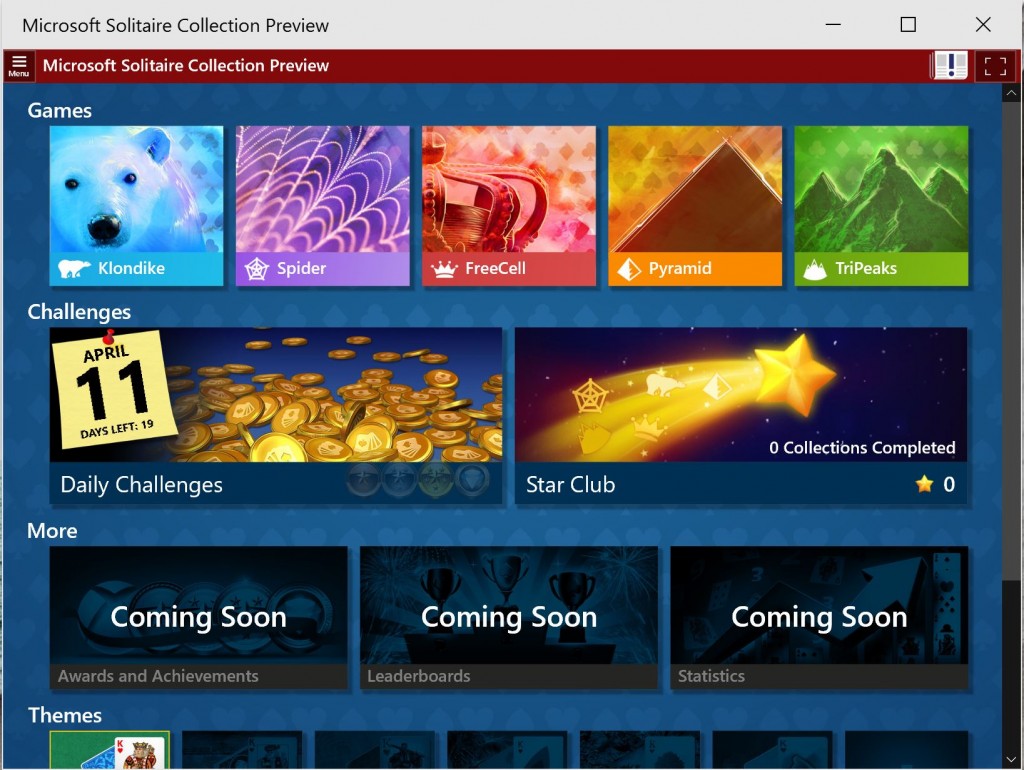Click the scrollbar down arrow
The image size is (1024, 770).
pyautogui.click(x=1011, y=760)
